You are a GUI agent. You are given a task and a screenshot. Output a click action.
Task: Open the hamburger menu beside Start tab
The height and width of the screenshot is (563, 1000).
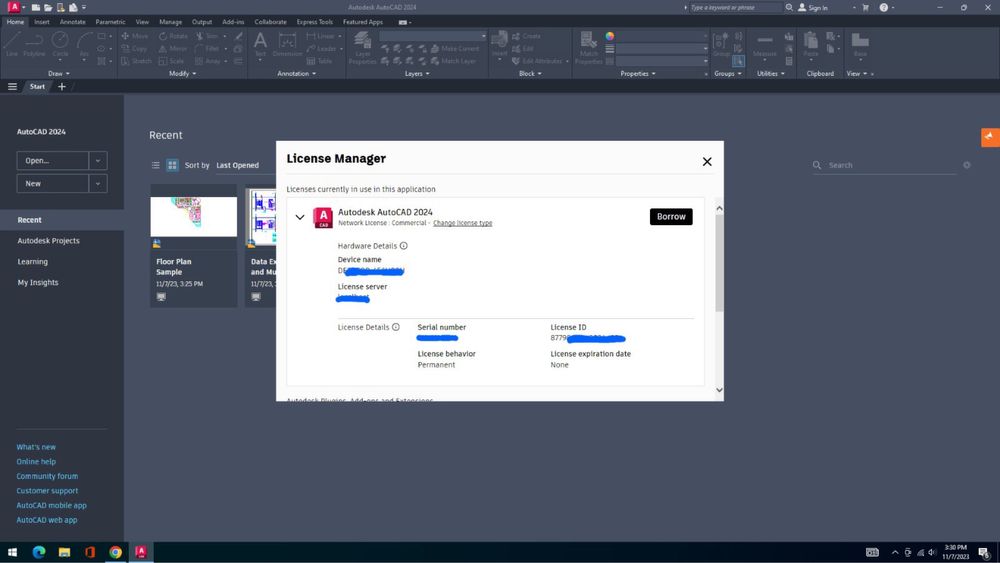pyautogui.click(x=12, y=87)
